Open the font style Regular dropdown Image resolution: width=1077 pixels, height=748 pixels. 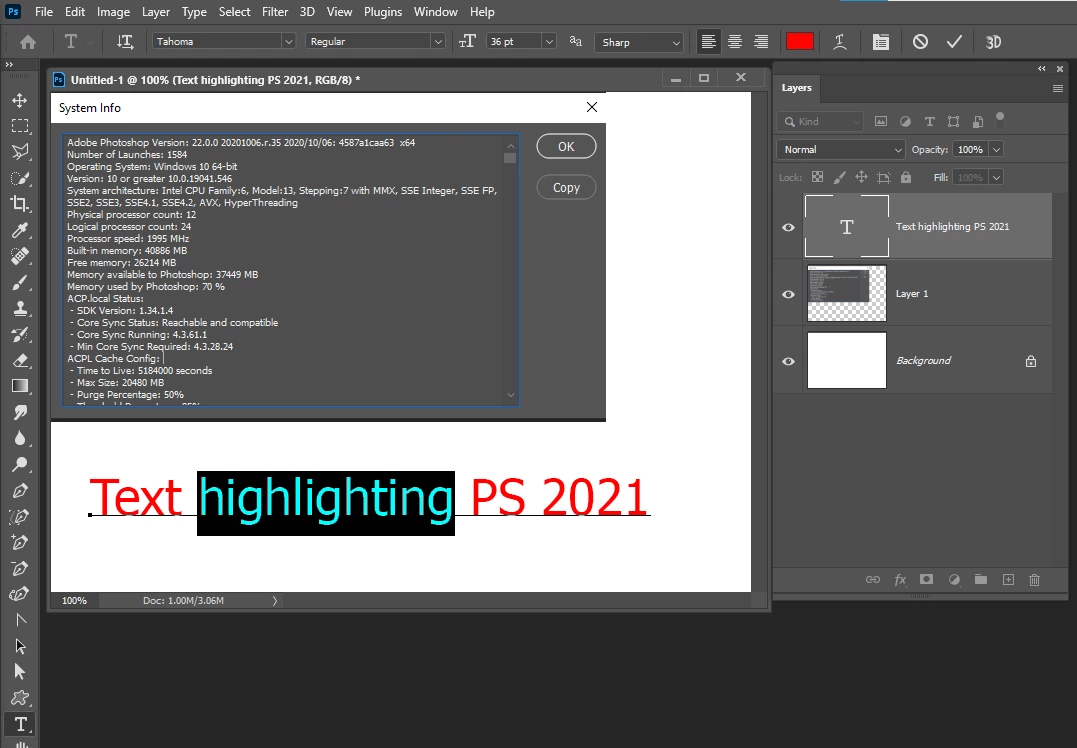438,41
